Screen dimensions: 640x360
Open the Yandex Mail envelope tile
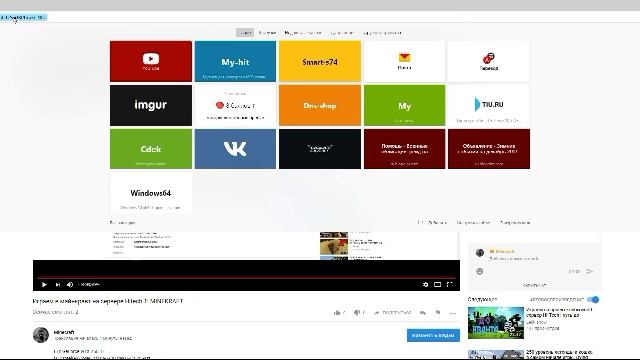coord(404,61)
